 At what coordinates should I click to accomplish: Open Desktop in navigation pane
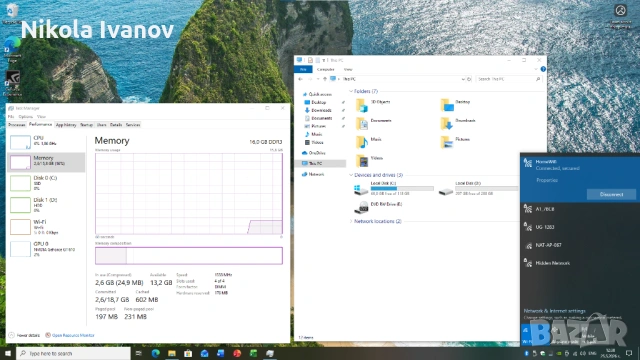pos(316,102)
